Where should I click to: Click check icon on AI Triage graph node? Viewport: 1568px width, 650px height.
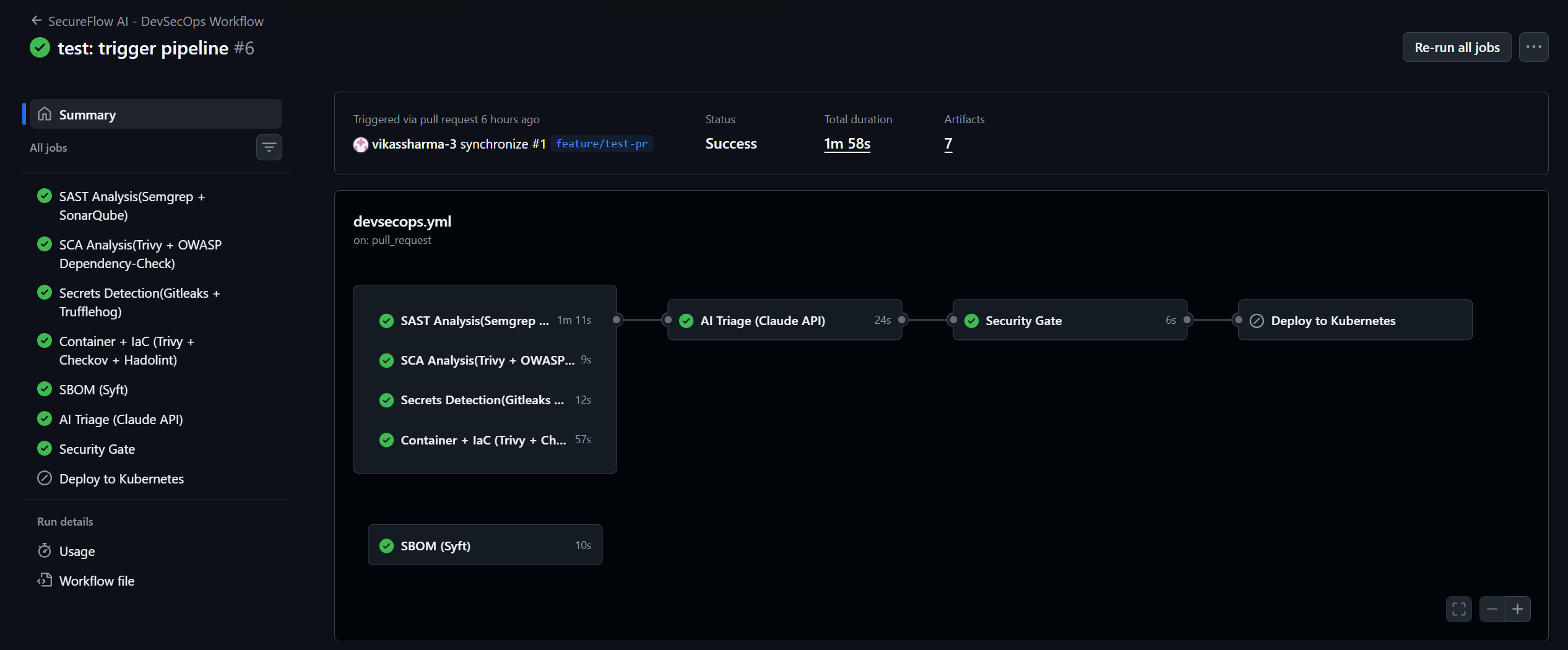coord(686,321)
